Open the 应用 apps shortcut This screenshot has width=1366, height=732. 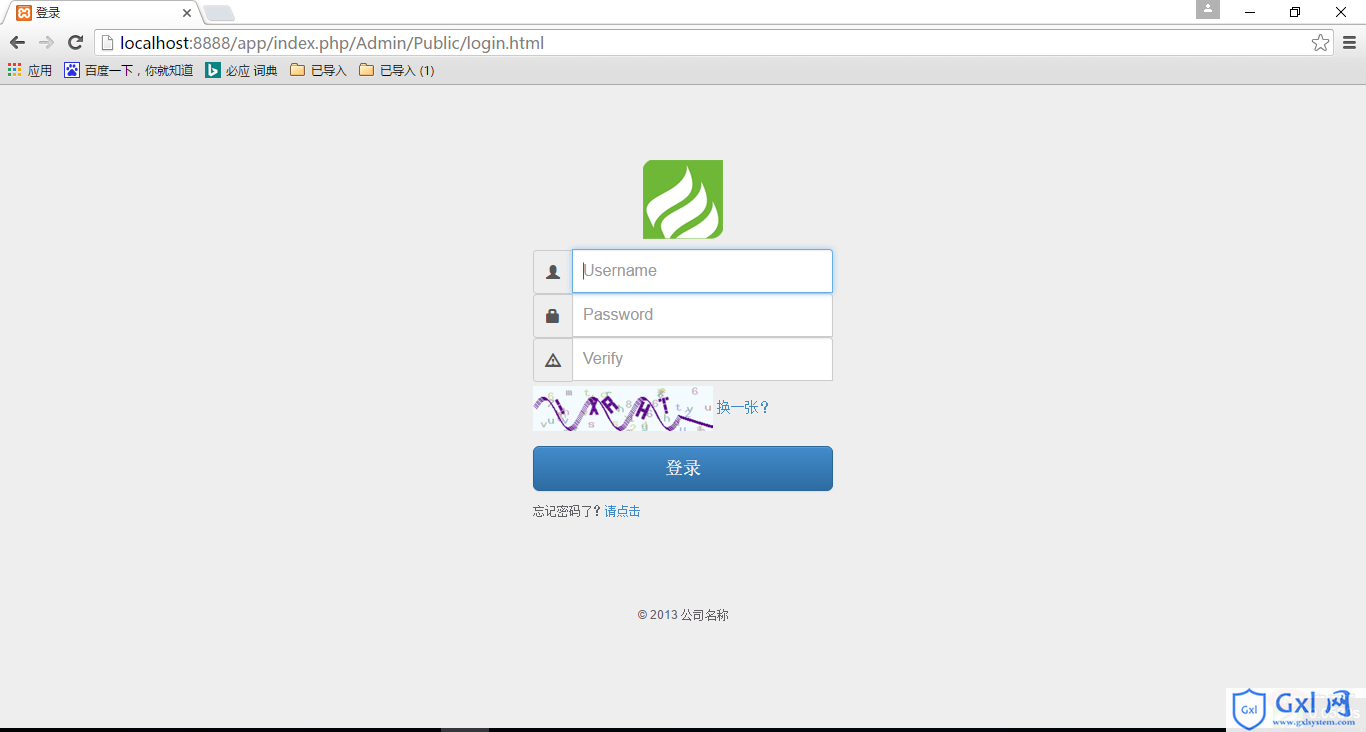click(30, 70)
